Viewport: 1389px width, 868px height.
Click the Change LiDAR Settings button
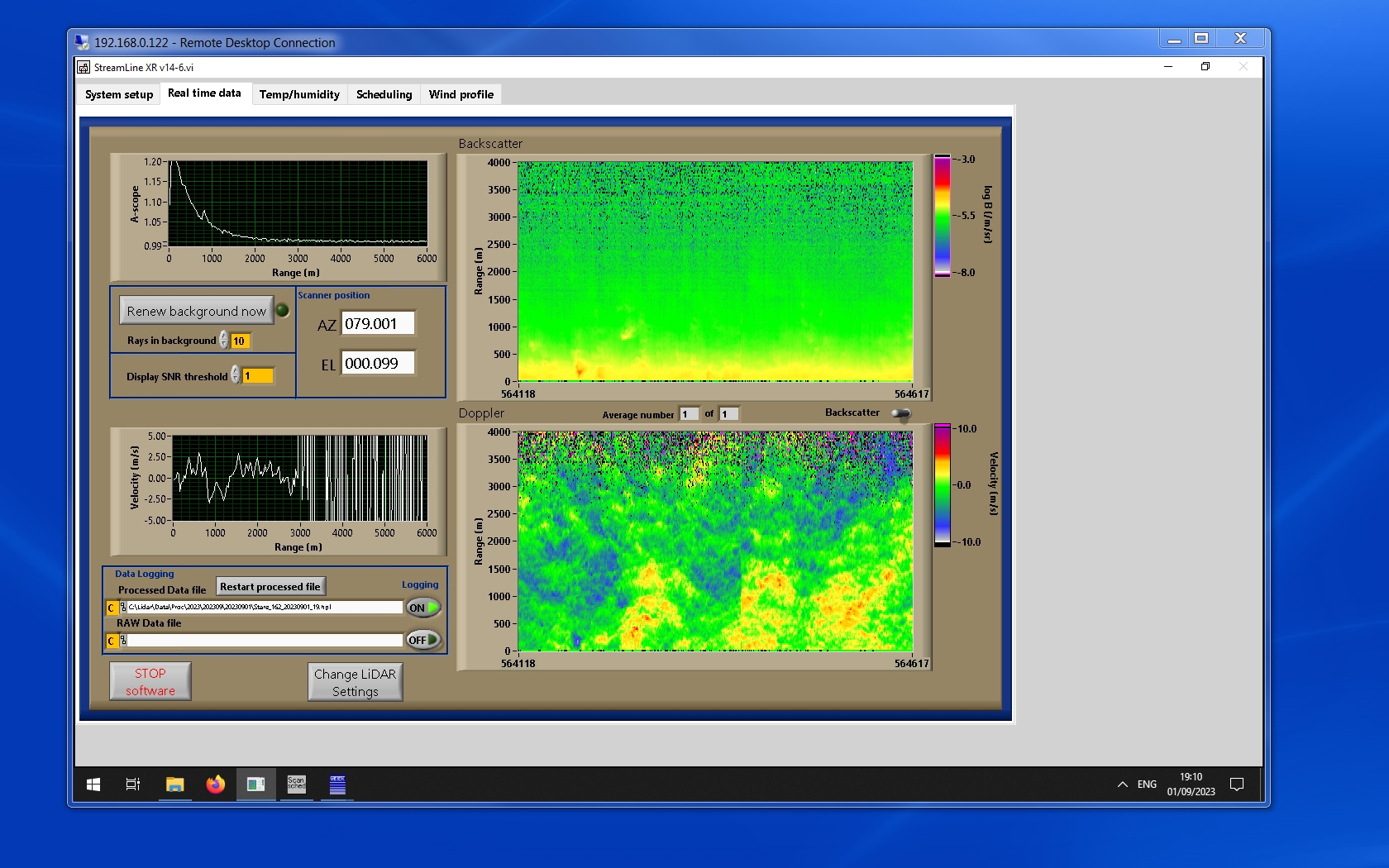tap(355, 683)
